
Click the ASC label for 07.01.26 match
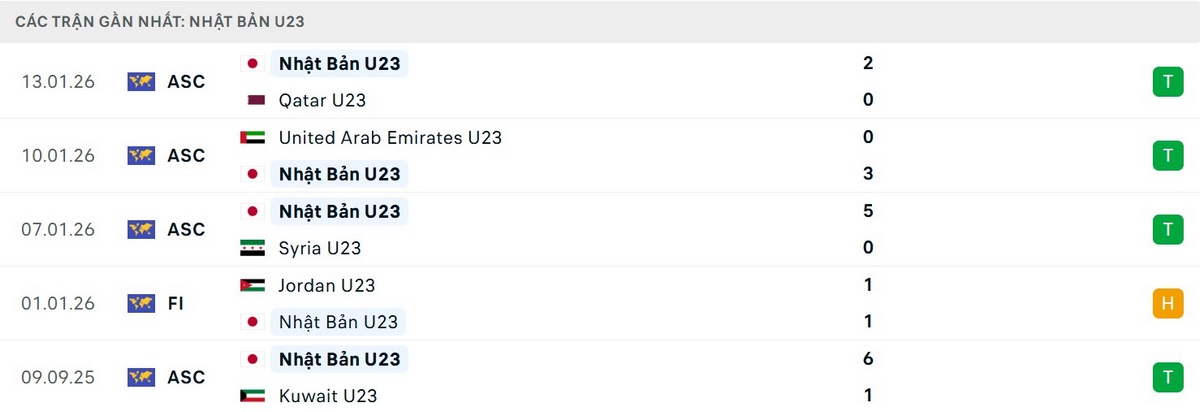tap(186, 230)
